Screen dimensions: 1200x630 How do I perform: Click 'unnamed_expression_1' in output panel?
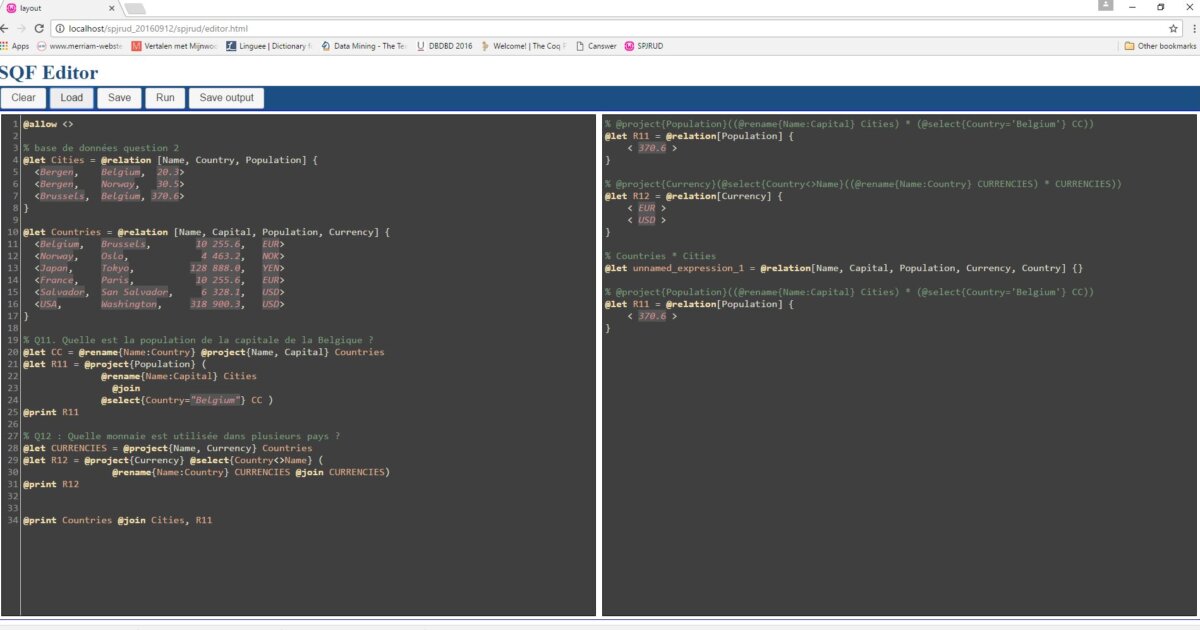(688, 268)
